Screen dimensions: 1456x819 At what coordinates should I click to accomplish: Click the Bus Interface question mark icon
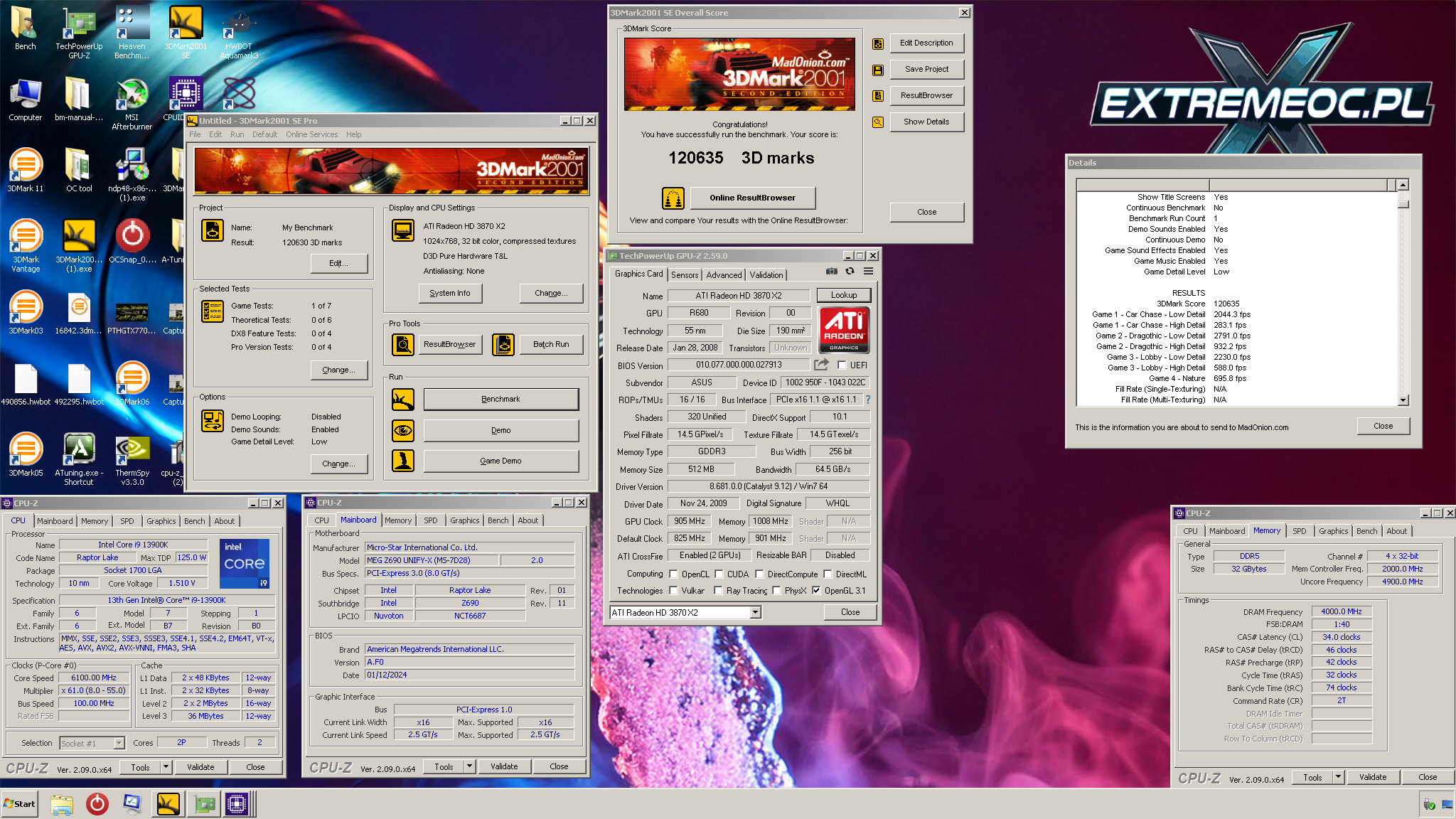(x=868, y=400)
